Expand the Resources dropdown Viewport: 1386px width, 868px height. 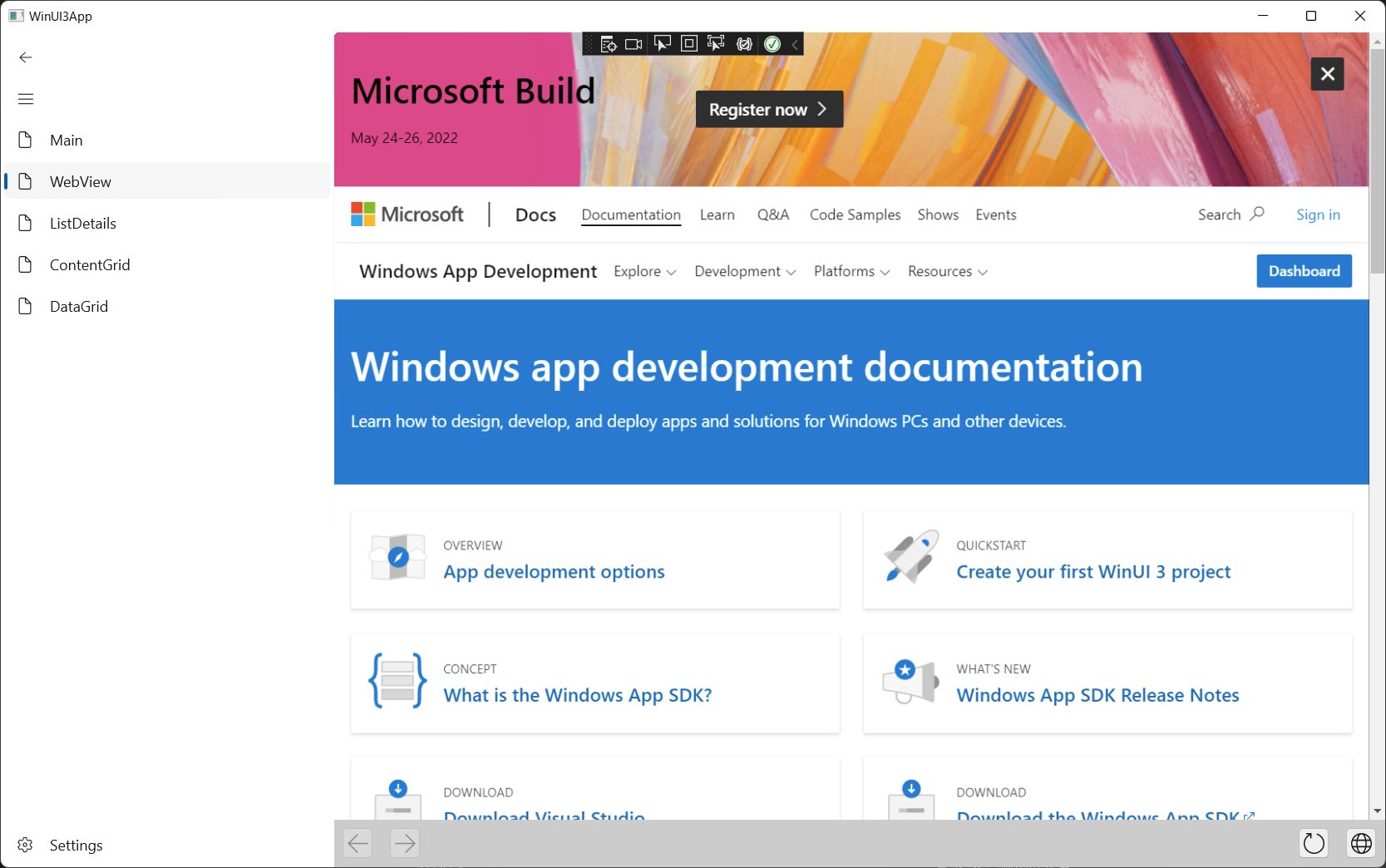pos(948,271)
